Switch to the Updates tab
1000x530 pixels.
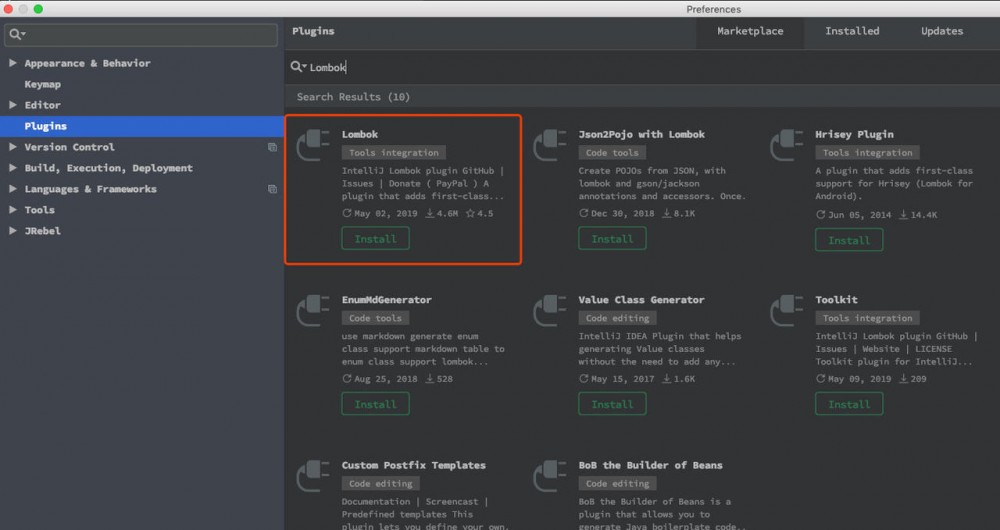point(942,31)
